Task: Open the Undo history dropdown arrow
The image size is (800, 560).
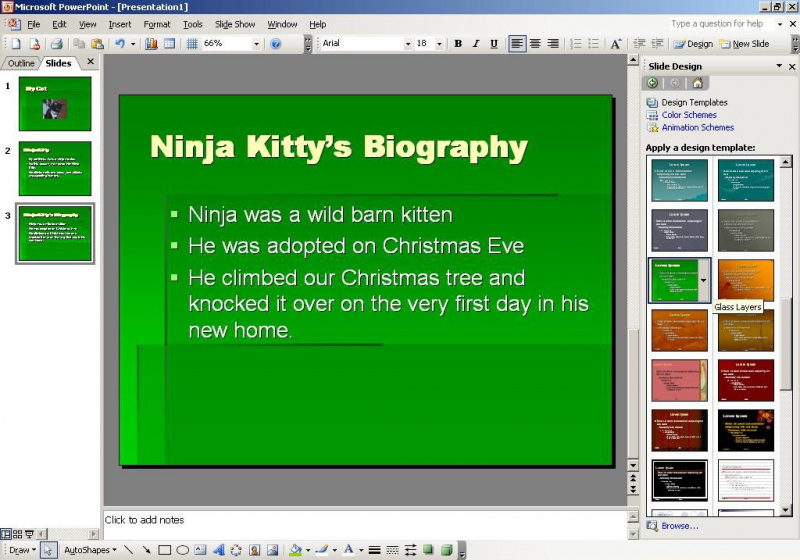Action: tap(133, 44)
